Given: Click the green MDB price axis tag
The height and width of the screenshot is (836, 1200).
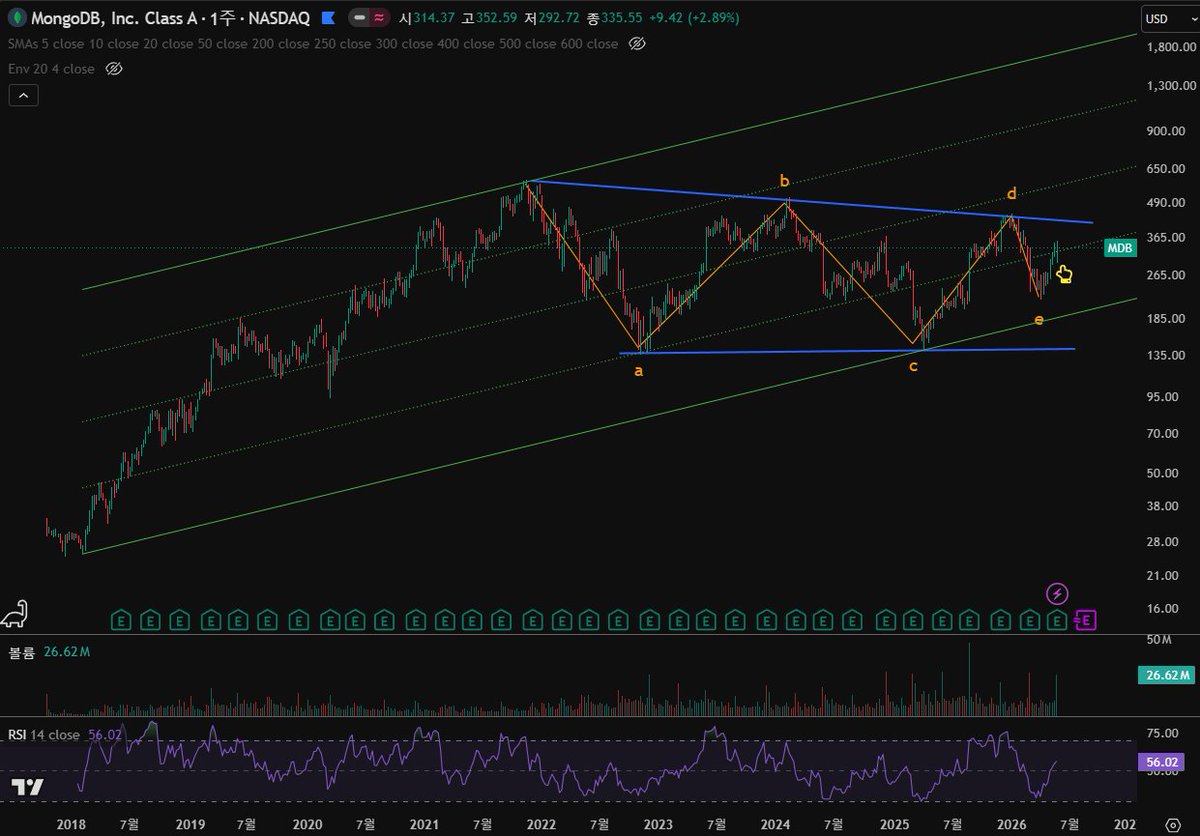Looking at the screenshot, I should pyautogui.click(x=1121, y=247).
